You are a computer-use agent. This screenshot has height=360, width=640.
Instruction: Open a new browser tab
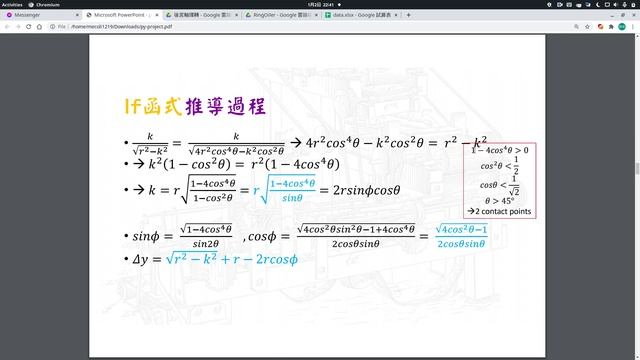point(409,15)
